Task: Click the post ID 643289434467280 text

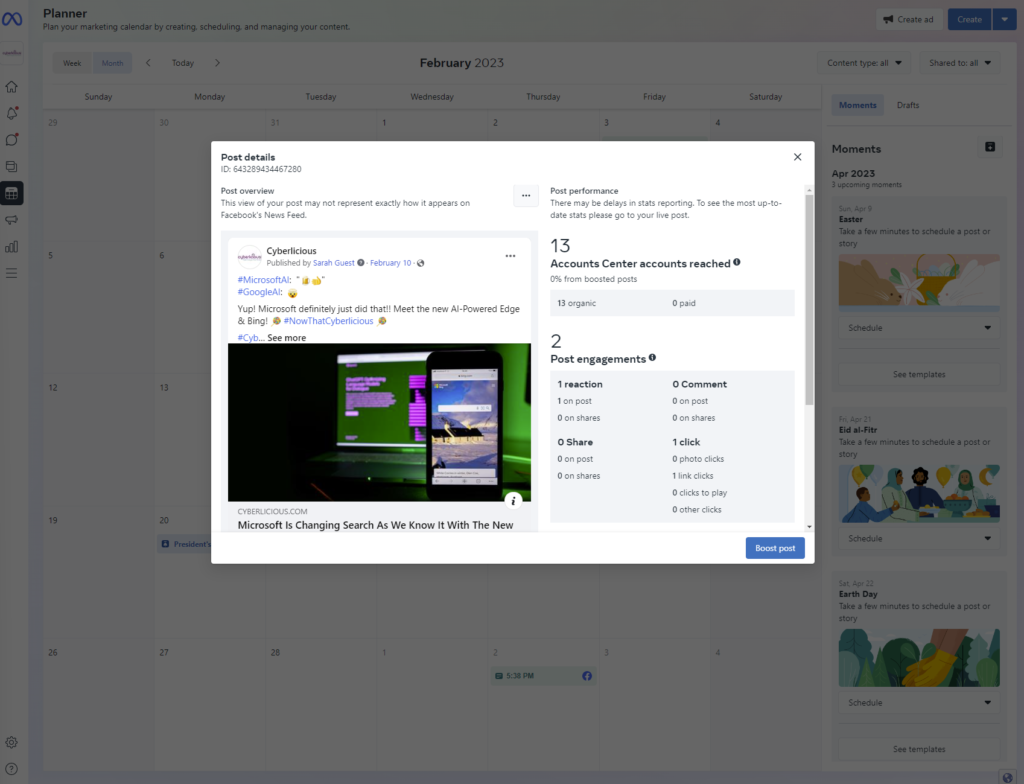Action: 261,169
